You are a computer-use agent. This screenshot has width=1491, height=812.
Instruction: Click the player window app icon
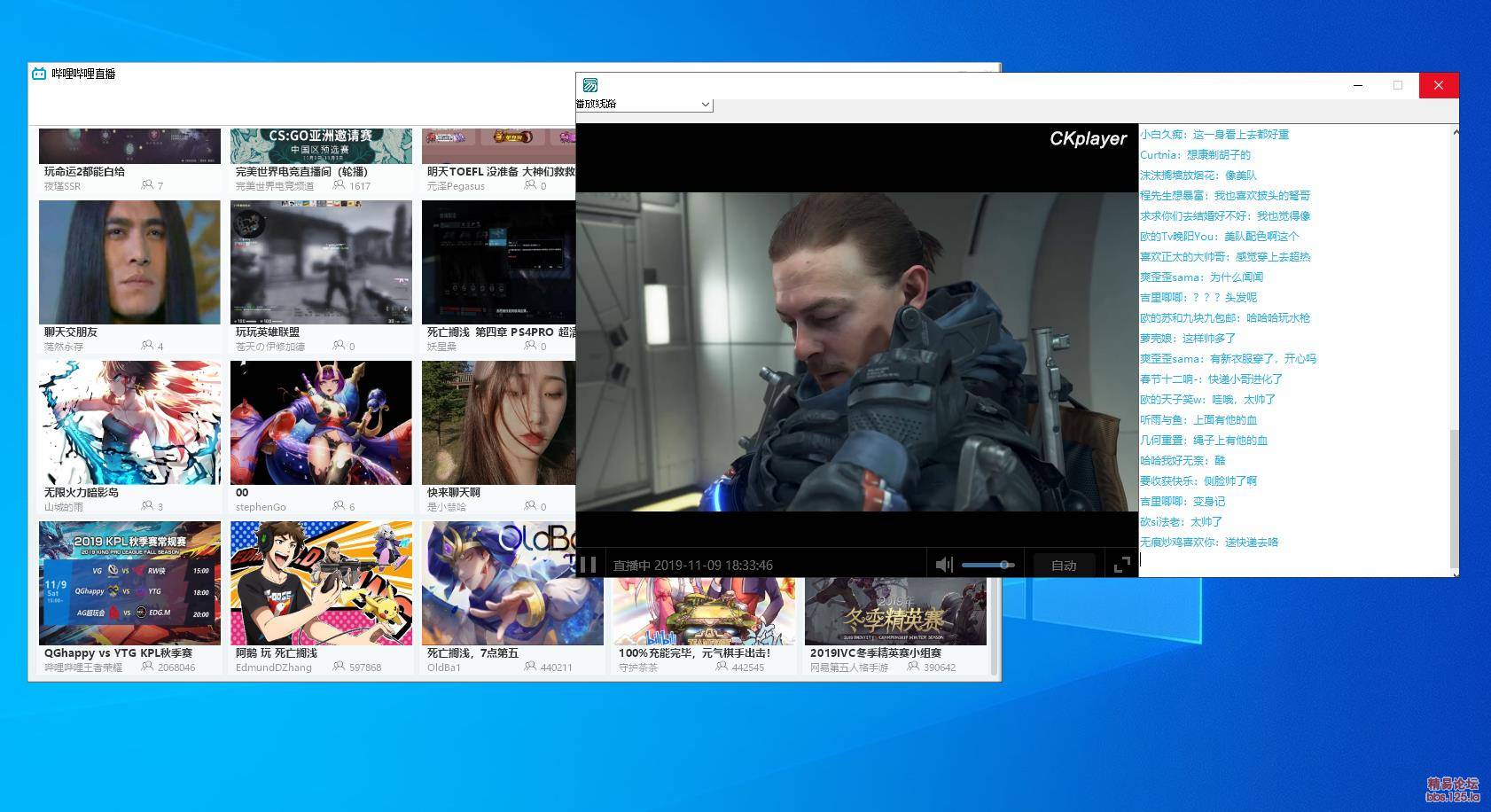coord(590,85)
